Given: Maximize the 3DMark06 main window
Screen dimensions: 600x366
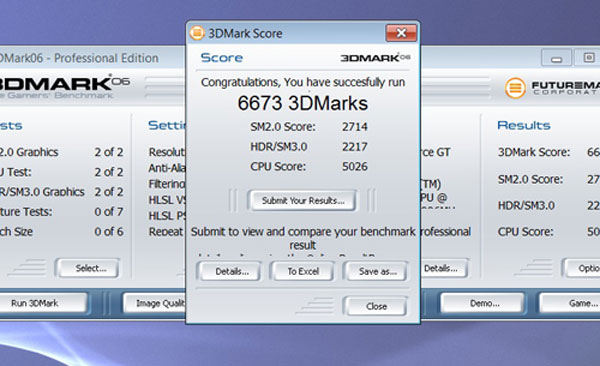Looking at the screenshot, I should [588, 58].
